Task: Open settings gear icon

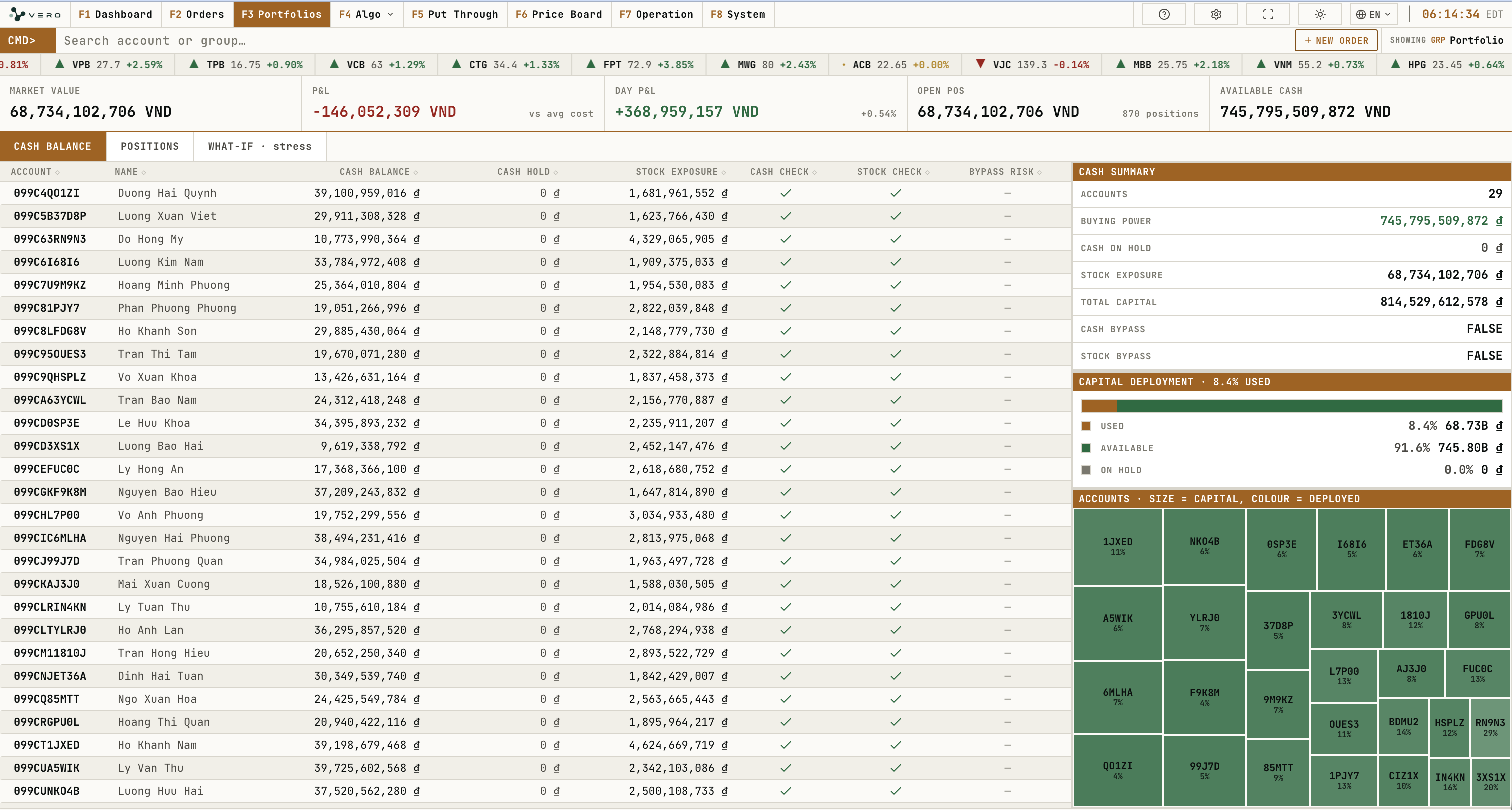Action: tap(1216, 14)
